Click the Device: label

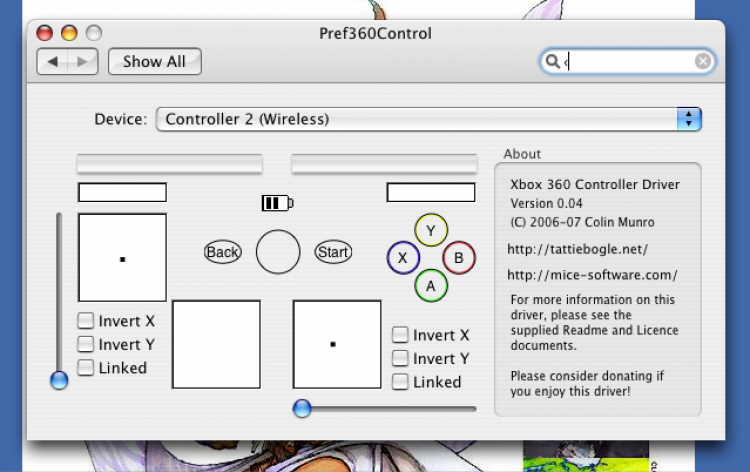pos(121,119)
